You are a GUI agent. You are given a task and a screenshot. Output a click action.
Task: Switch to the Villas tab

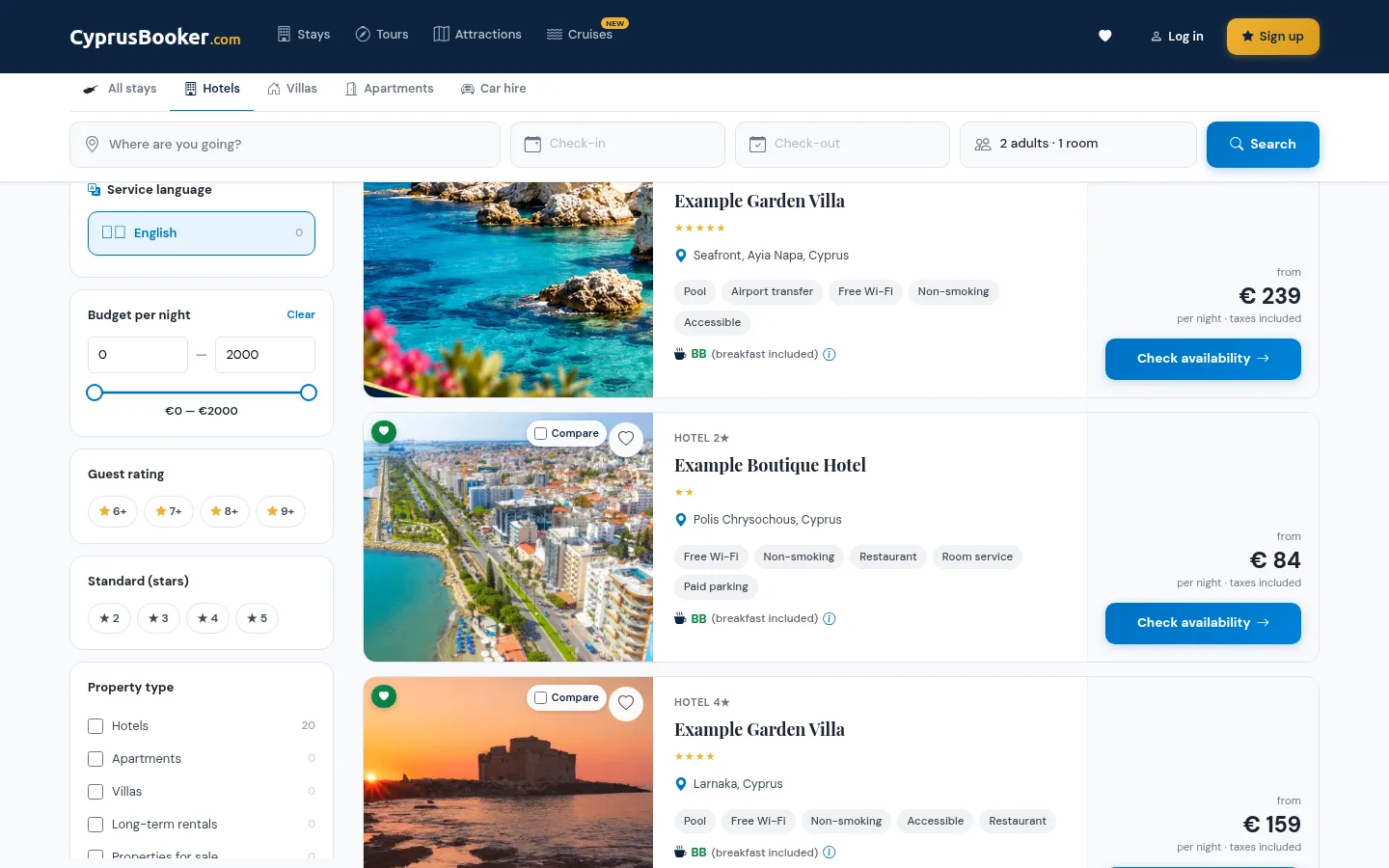coord(292,89)
